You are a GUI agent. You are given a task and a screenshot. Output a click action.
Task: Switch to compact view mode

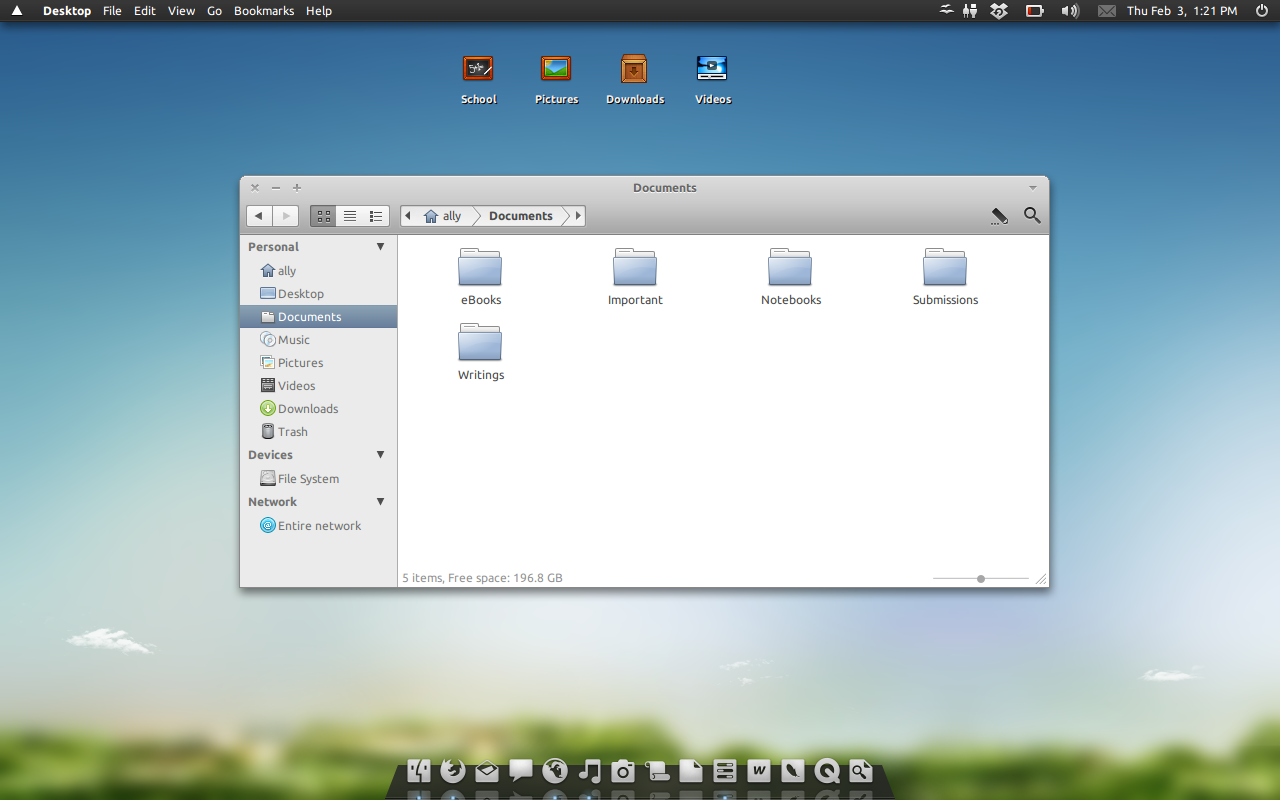point(376,216)
